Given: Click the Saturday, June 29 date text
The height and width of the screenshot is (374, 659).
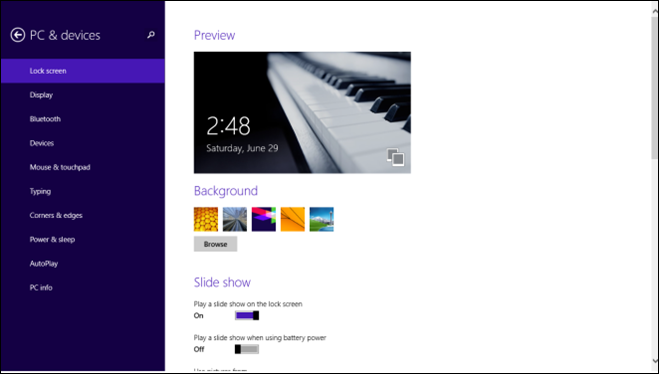Looking at the screenshot, I should pos(242,148).
